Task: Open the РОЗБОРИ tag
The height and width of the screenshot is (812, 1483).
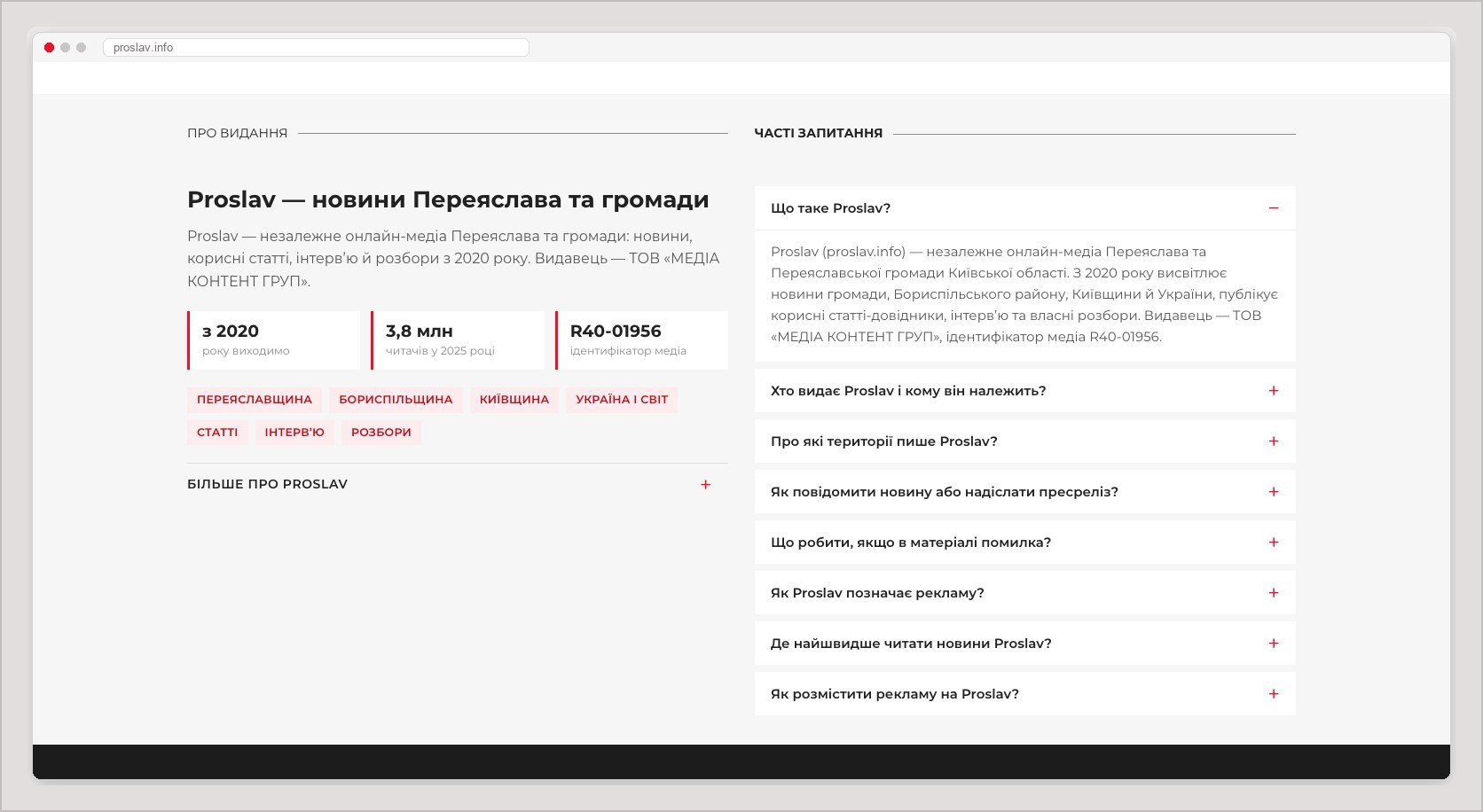Action: (x=381, y=433)
